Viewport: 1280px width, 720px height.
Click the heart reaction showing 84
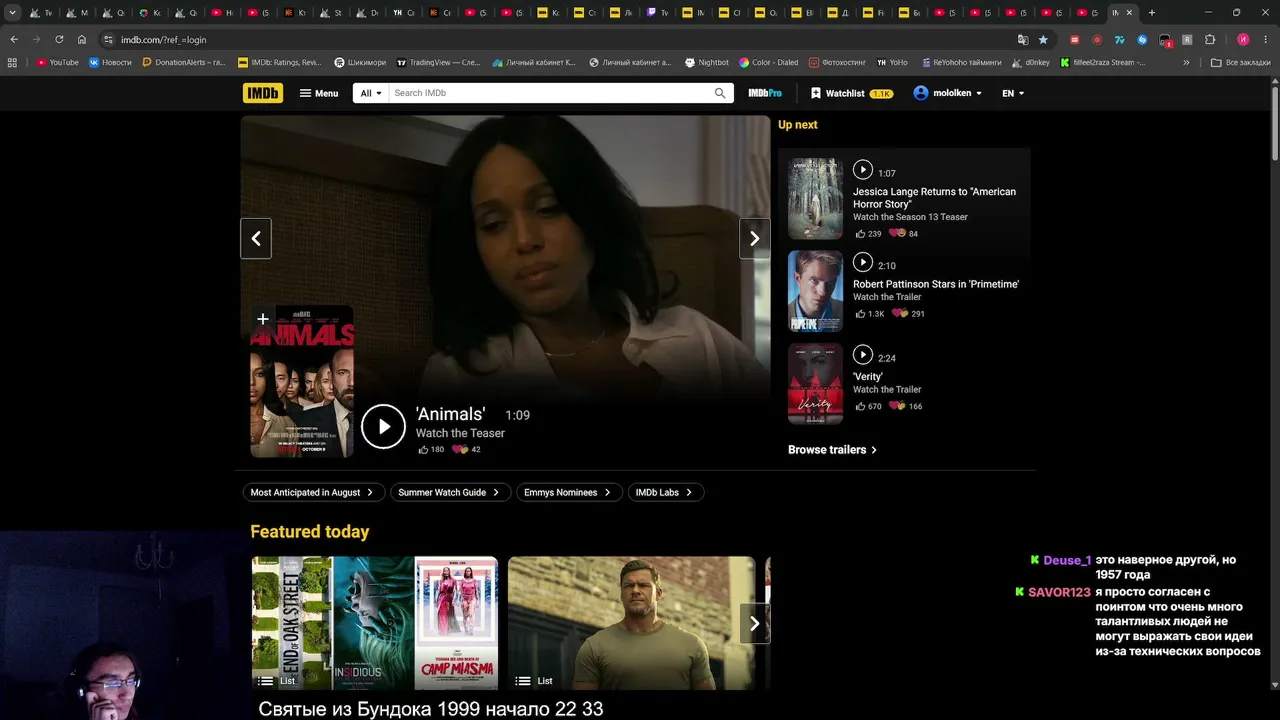[904, 234]
